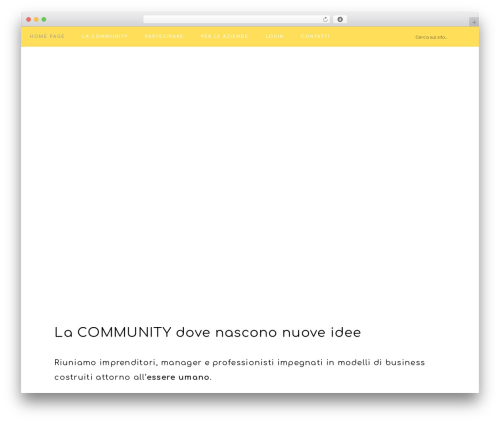Click the heading 'La COMMUNITY dove nascono nuove idee'

(x=208, y=332)
